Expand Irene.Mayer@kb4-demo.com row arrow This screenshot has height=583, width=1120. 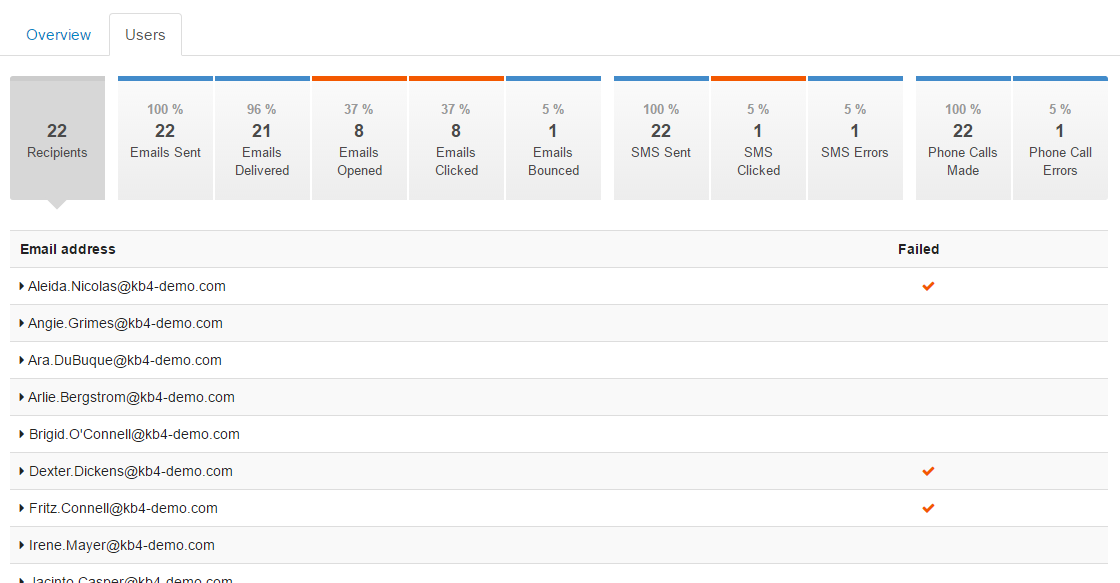tap(21, 546)
